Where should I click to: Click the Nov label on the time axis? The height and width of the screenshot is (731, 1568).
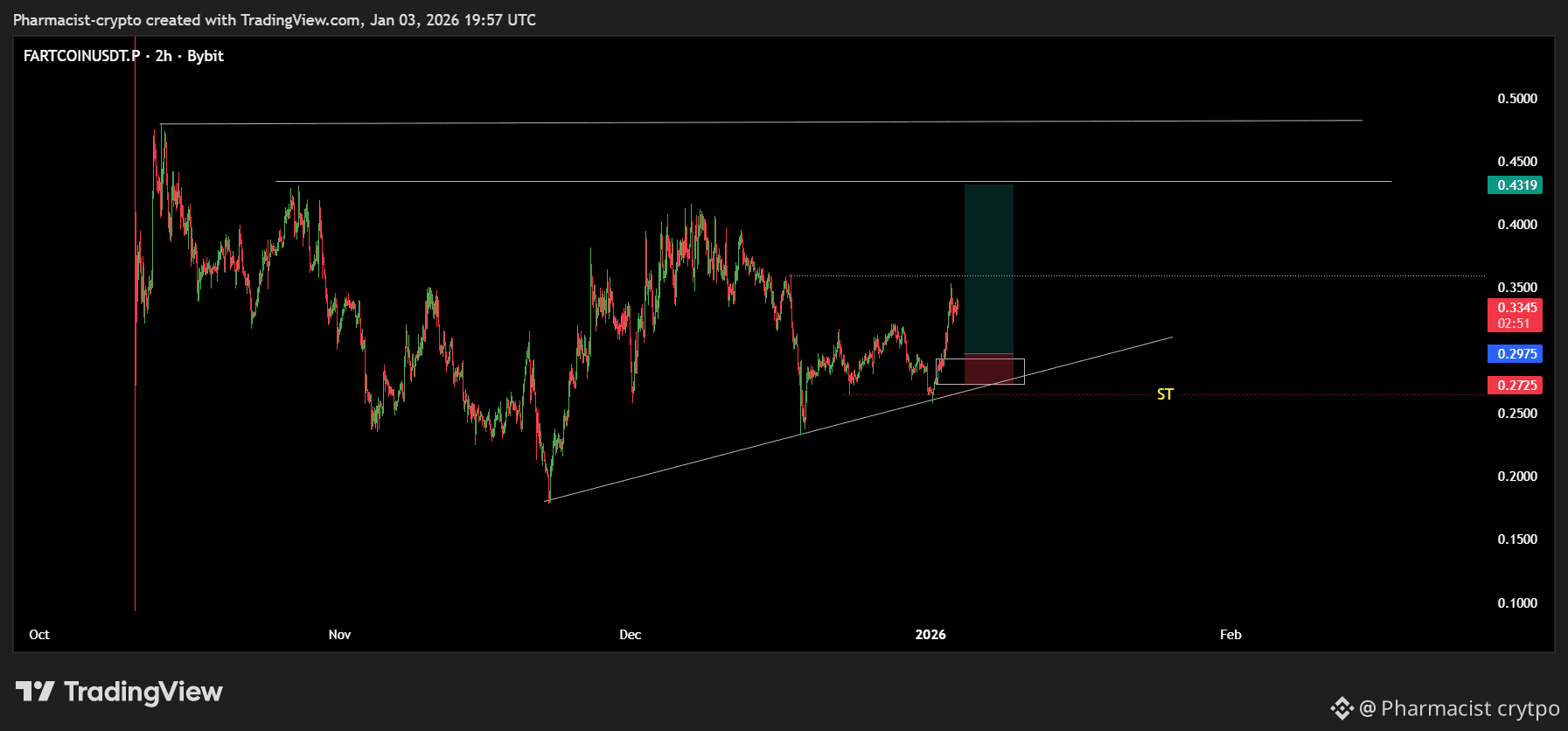pos(339,635)
